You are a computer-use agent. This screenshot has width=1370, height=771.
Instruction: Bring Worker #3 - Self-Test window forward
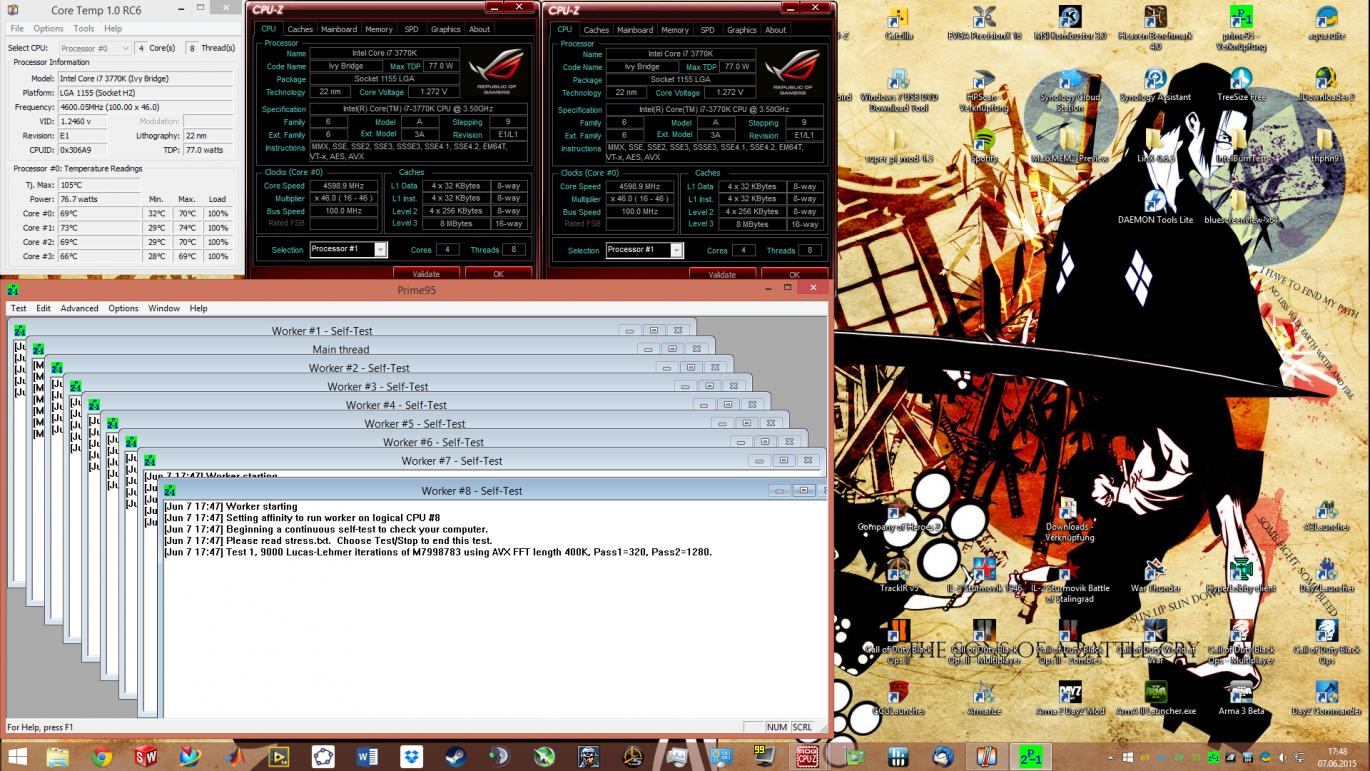(378, 386)
